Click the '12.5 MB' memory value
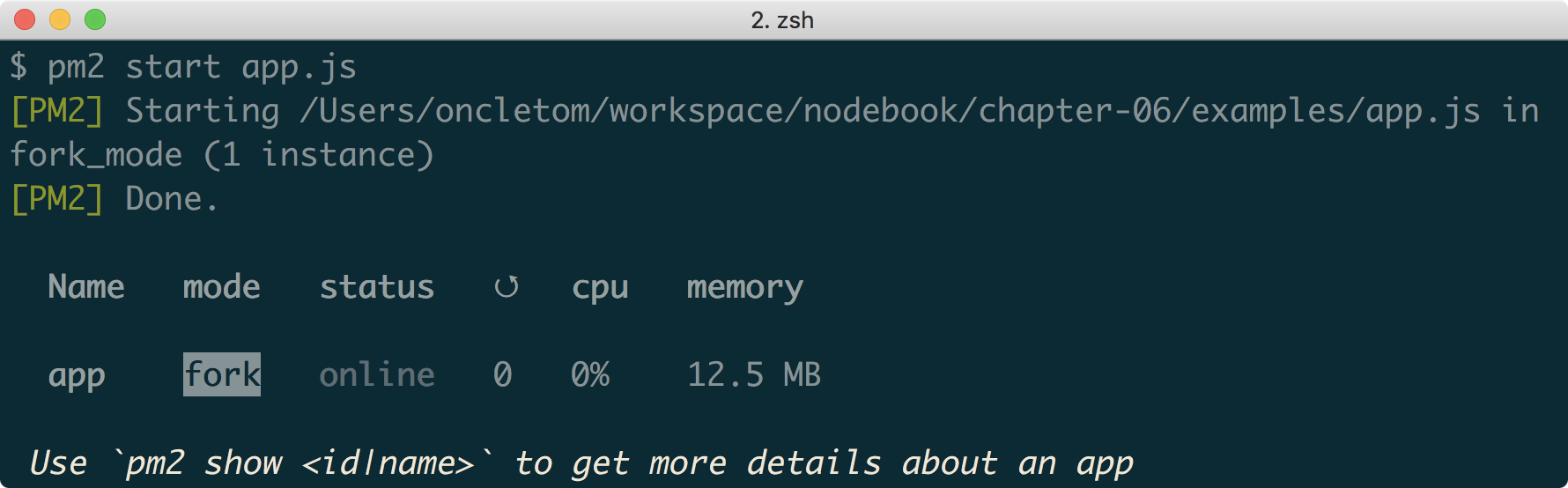Image resolution: width=1568 pixels, height=488 pixels. (x=754, y=375)
